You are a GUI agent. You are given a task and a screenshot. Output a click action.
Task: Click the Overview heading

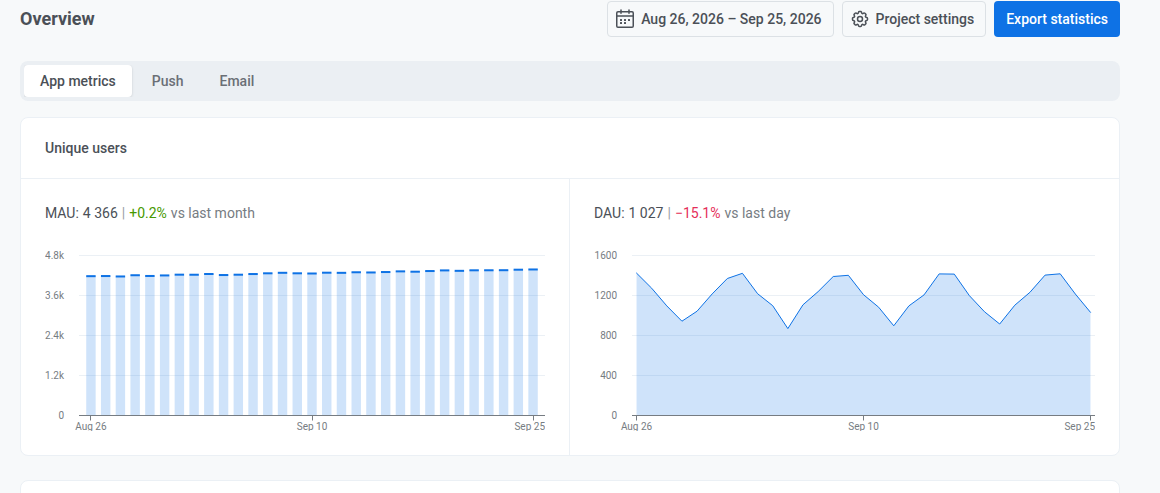58,19
